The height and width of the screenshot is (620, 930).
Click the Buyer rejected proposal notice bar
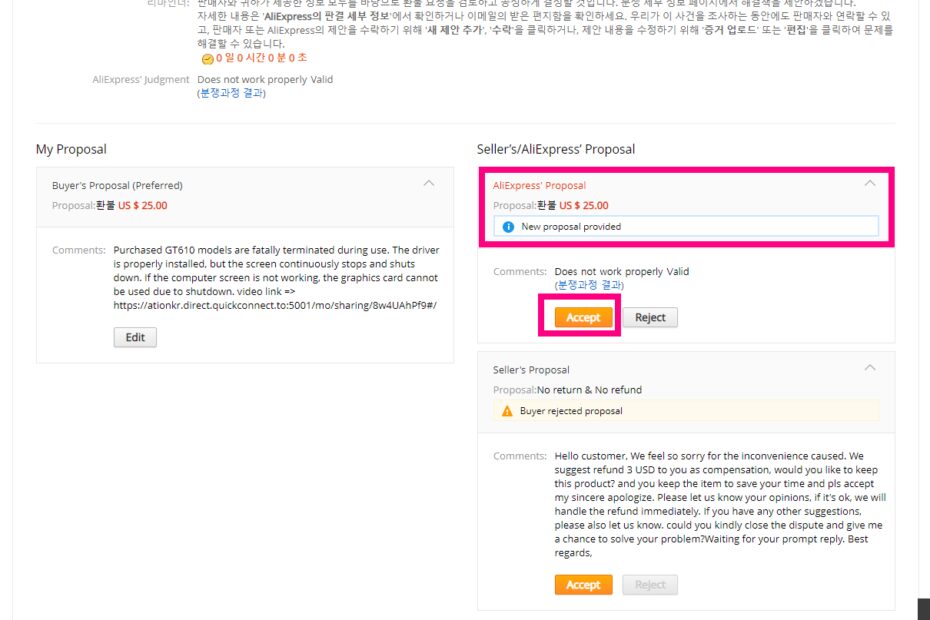click(686, 411)
